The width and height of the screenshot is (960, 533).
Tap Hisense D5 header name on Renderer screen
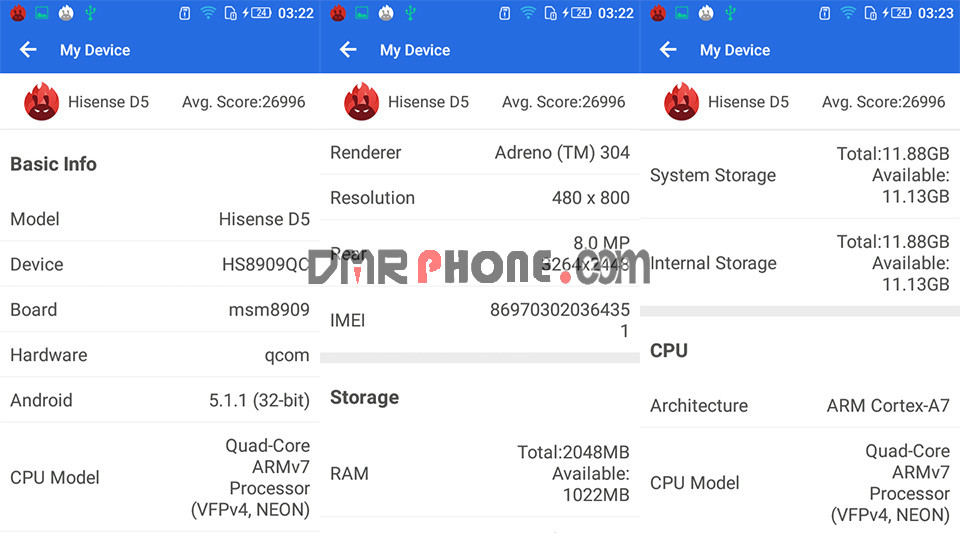[429, 102]
